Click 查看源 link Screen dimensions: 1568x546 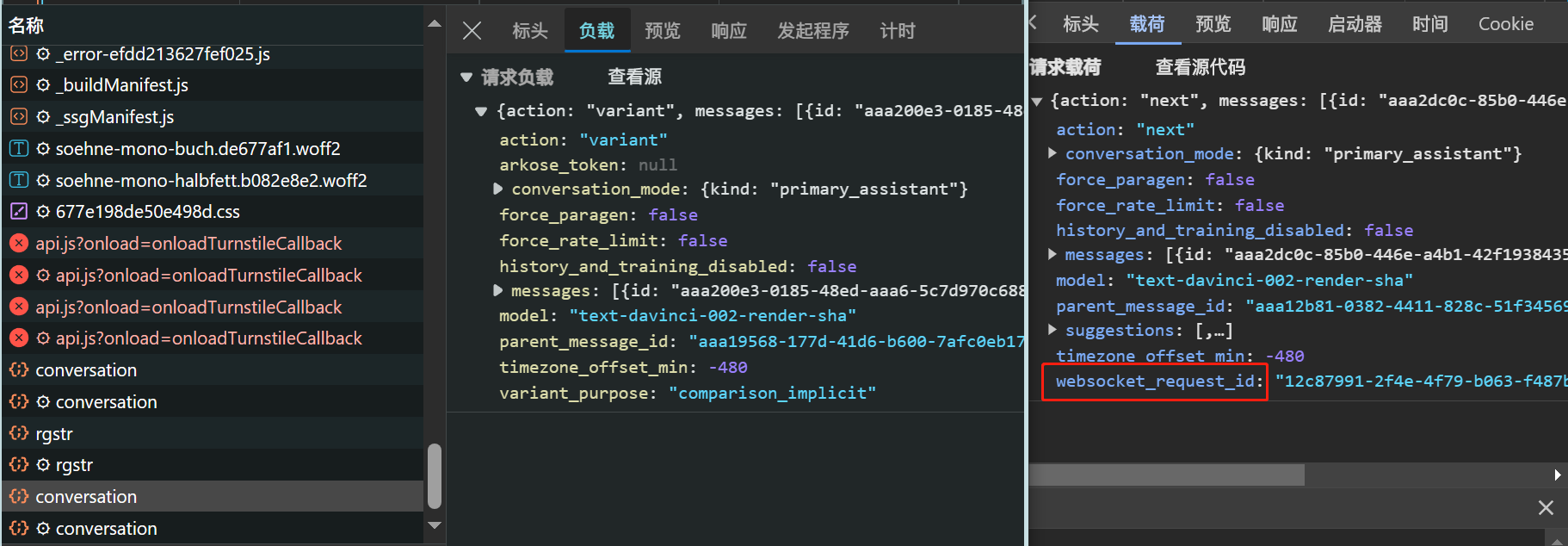pyautogui.click(x=635, y=77)
